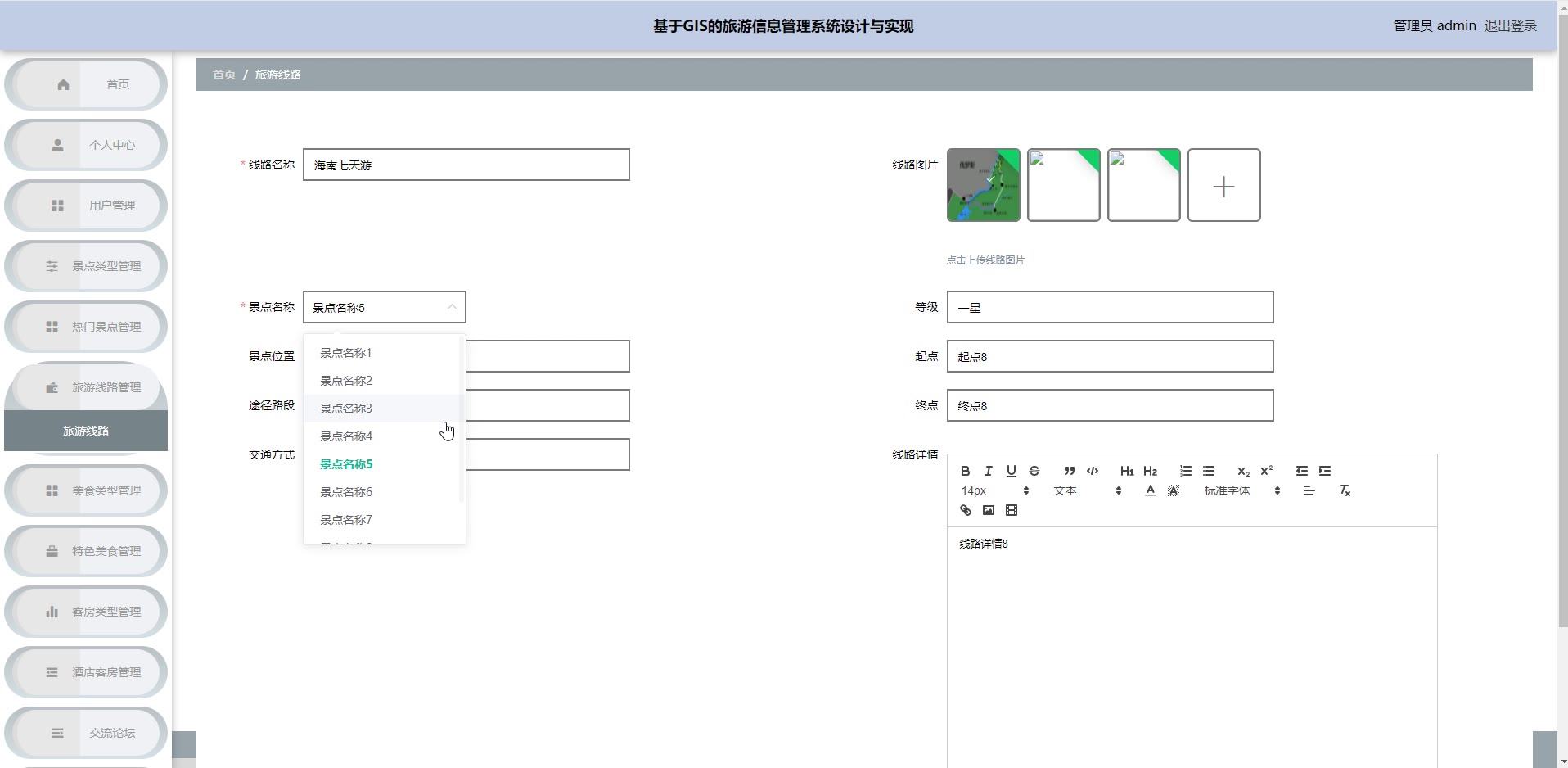Open the 标准字体 font dropdown
Image resolution: width=1568 pixels, height=768 pixels.
coord(1241,490)
